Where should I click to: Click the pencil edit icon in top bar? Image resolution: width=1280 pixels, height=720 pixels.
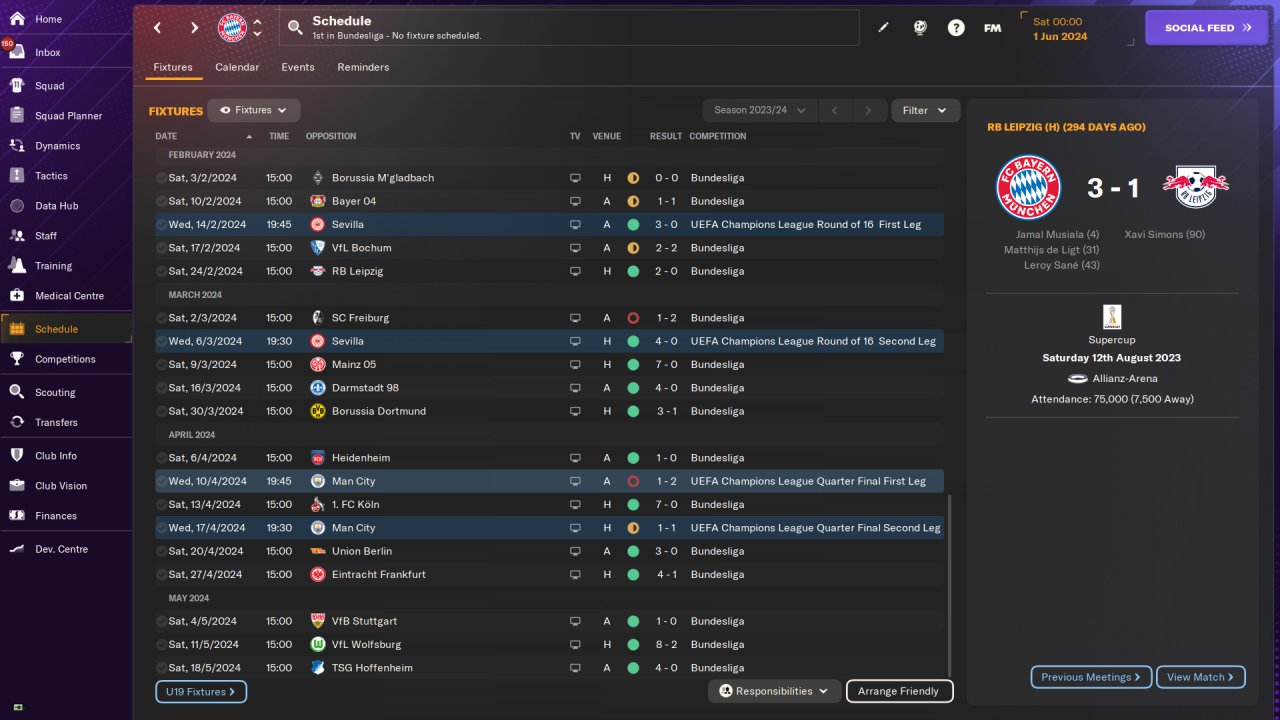click(x=883, y=28)
